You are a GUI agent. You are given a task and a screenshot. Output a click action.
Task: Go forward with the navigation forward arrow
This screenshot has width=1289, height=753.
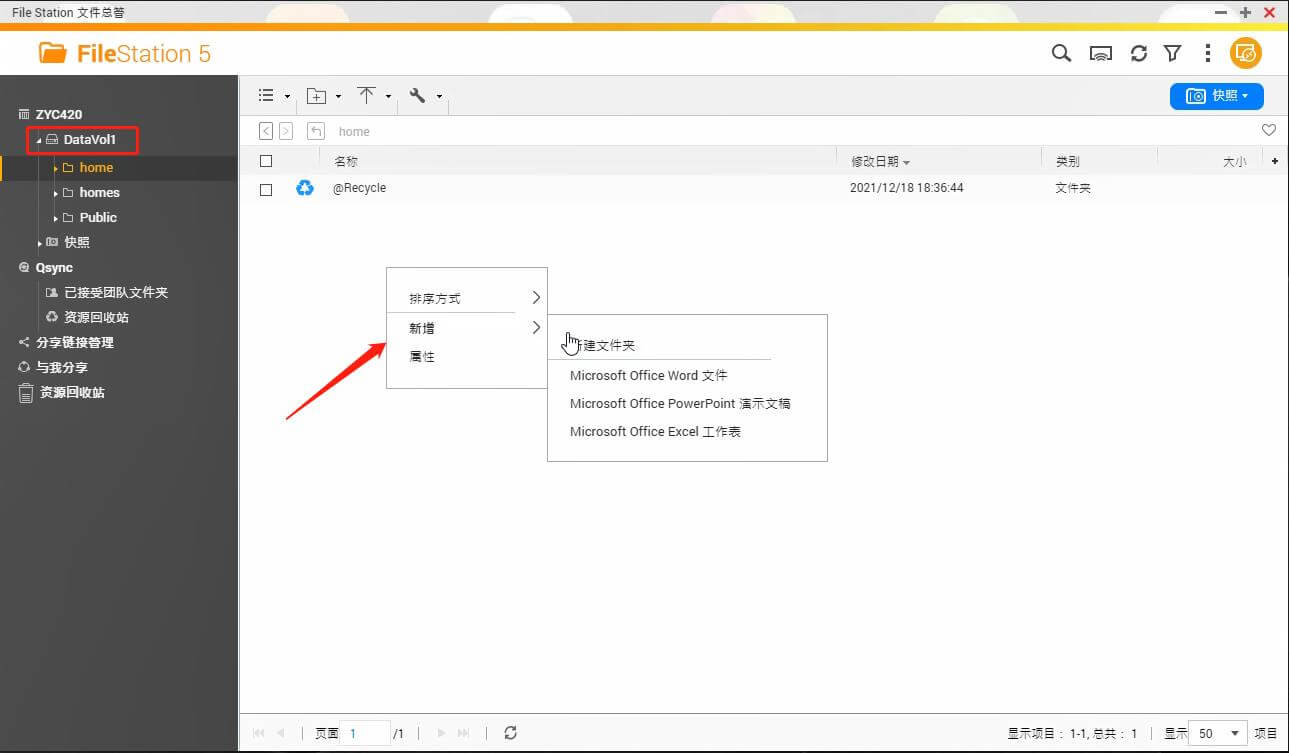tap(286, 131)
